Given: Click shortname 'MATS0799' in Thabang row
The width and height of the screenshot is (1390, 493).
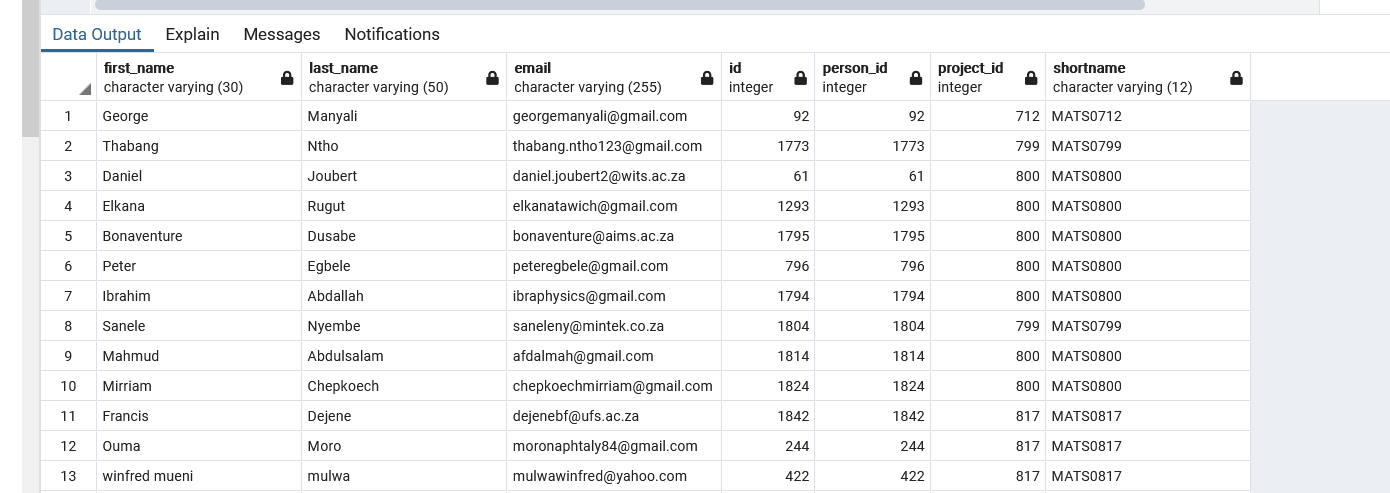Looking at the screenshot, I should click(1148, 146).
